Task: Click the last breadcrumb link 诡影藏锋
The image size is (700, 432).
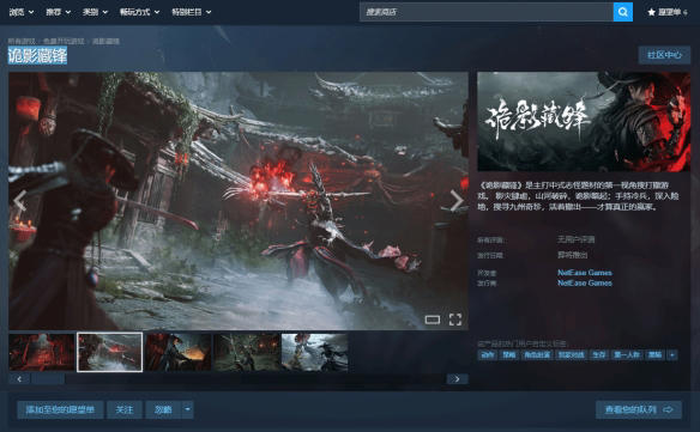Action: 106,41
